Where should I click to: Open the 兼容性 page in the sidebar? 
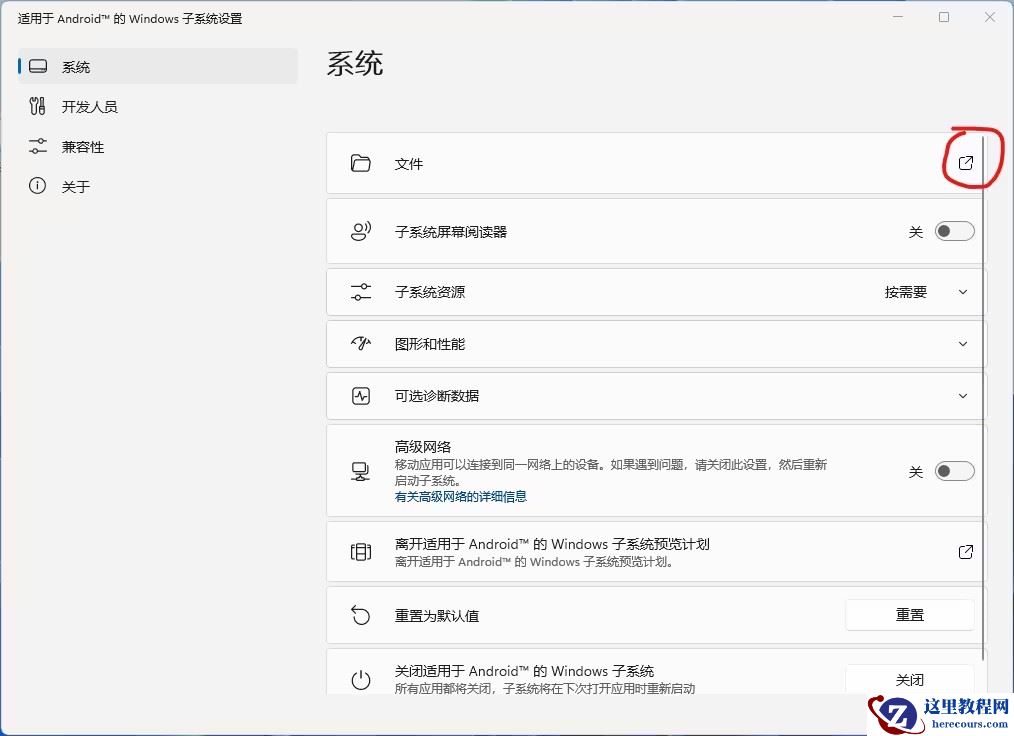click(80, 146)
